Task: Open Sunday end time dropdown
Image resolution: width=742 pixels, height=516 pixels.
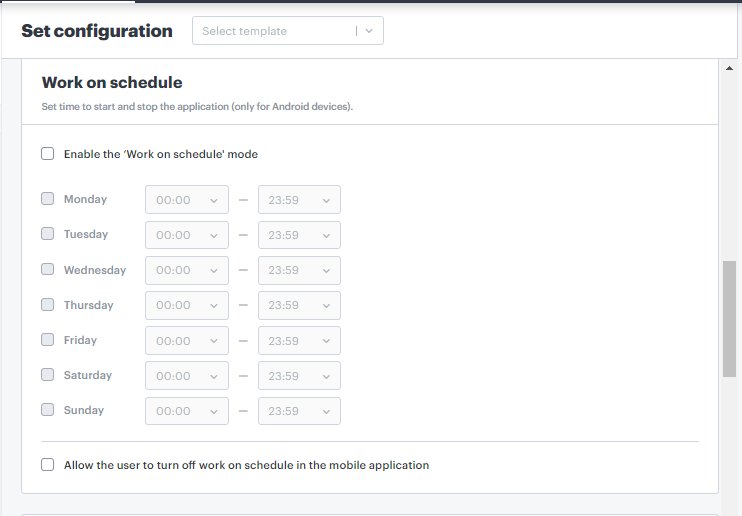Action: coord(299,411)
